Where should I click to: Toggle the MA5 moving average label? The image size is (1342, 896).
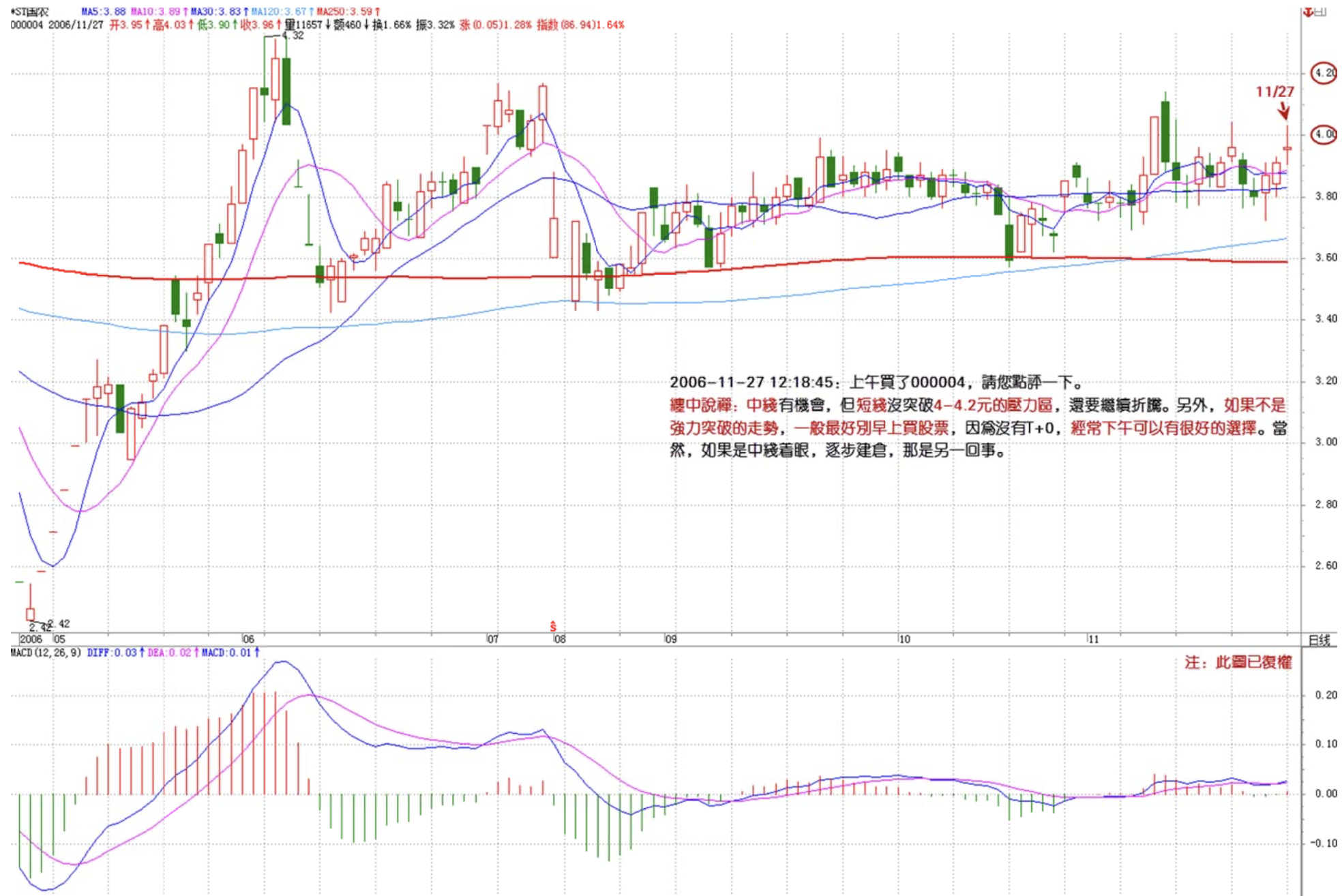pyautogui.click(x=104, y=12)
